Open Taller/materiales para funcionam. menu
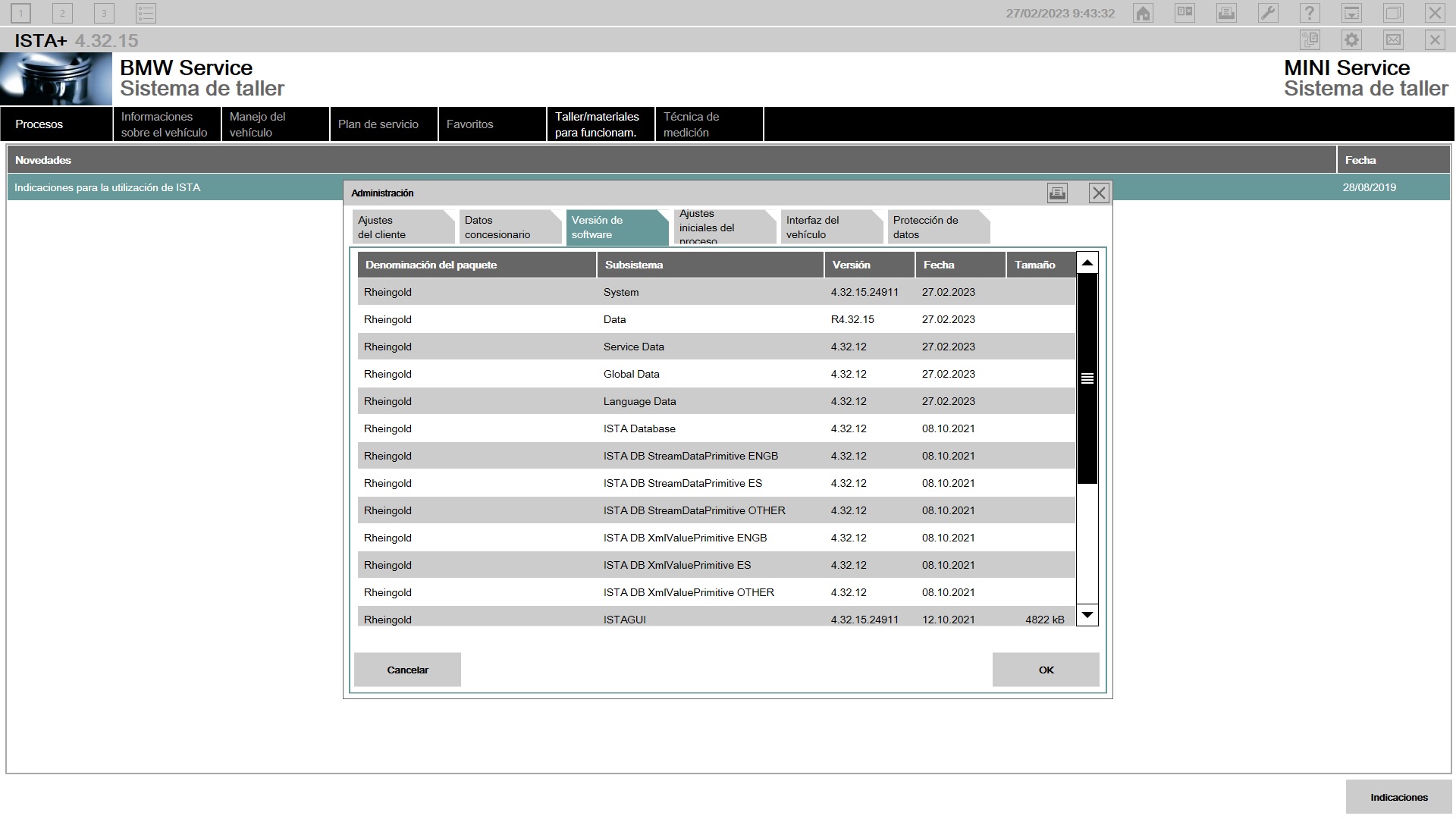The width and height of the screenshot is (1456, 819). (601, 124)
